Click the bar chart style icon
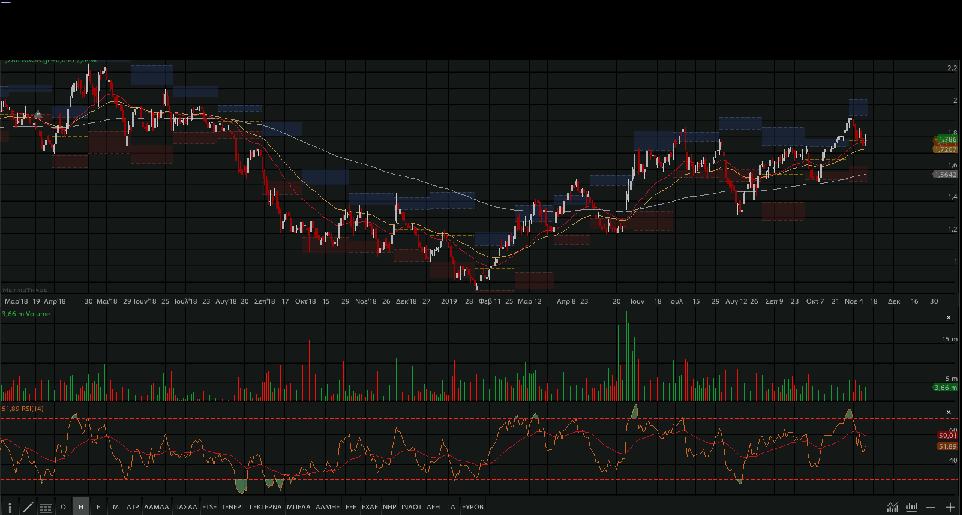Screen dimensions: 962x515 point(910,507)
